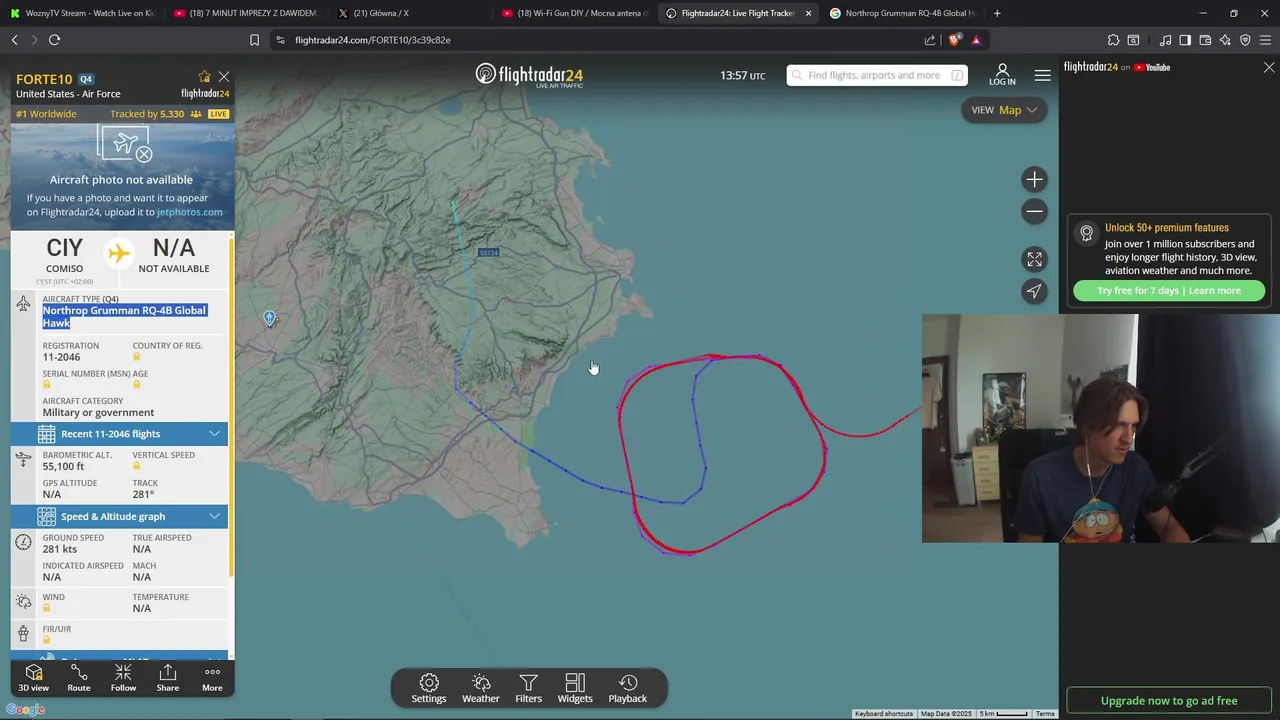Screen dimensions: 1280x720
Task: Open the Leo AI sparkle icon
Action: [x=1225, y=40]
